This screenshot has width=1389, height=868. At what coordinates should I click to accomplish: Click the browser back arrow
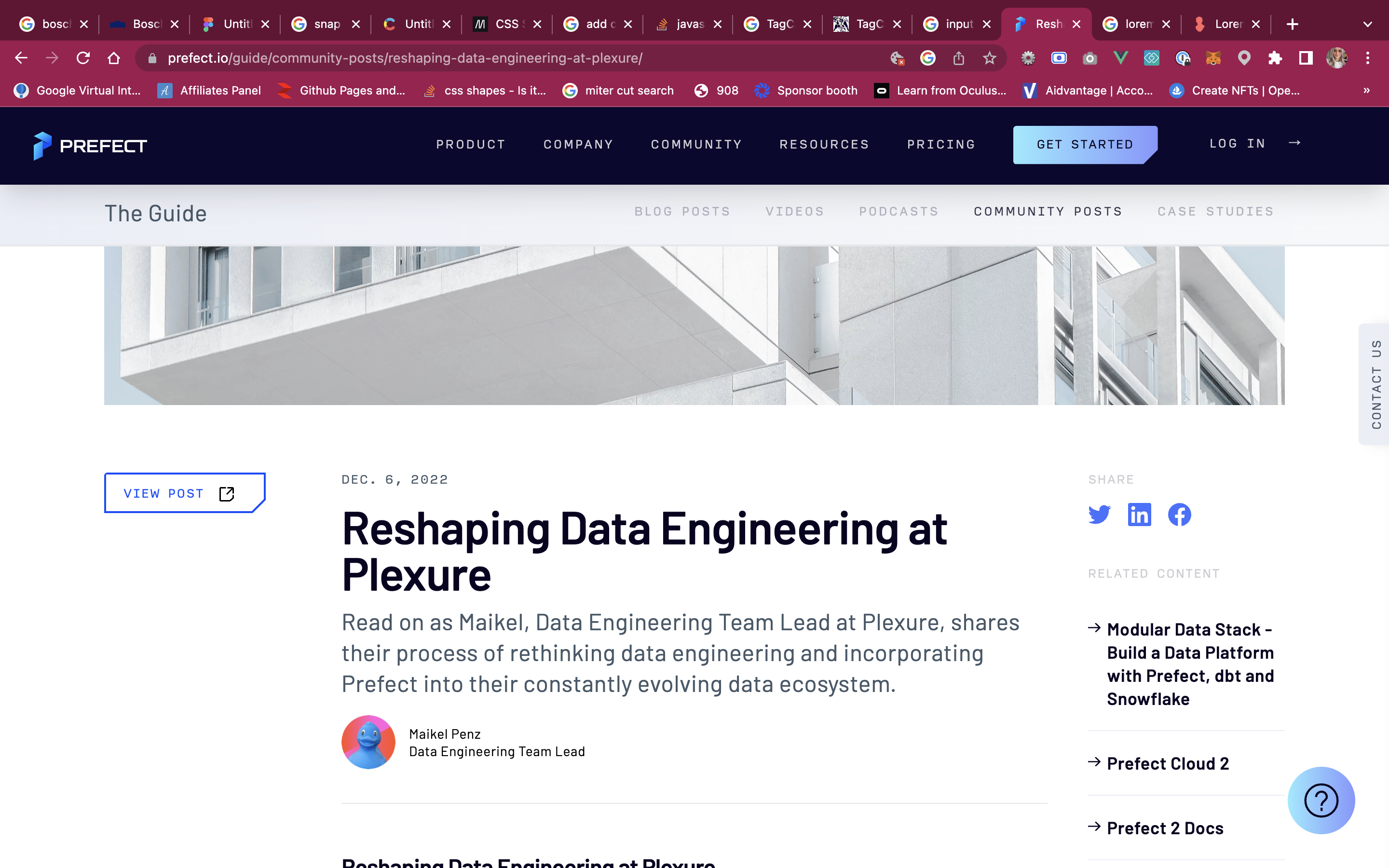[21, 58]
